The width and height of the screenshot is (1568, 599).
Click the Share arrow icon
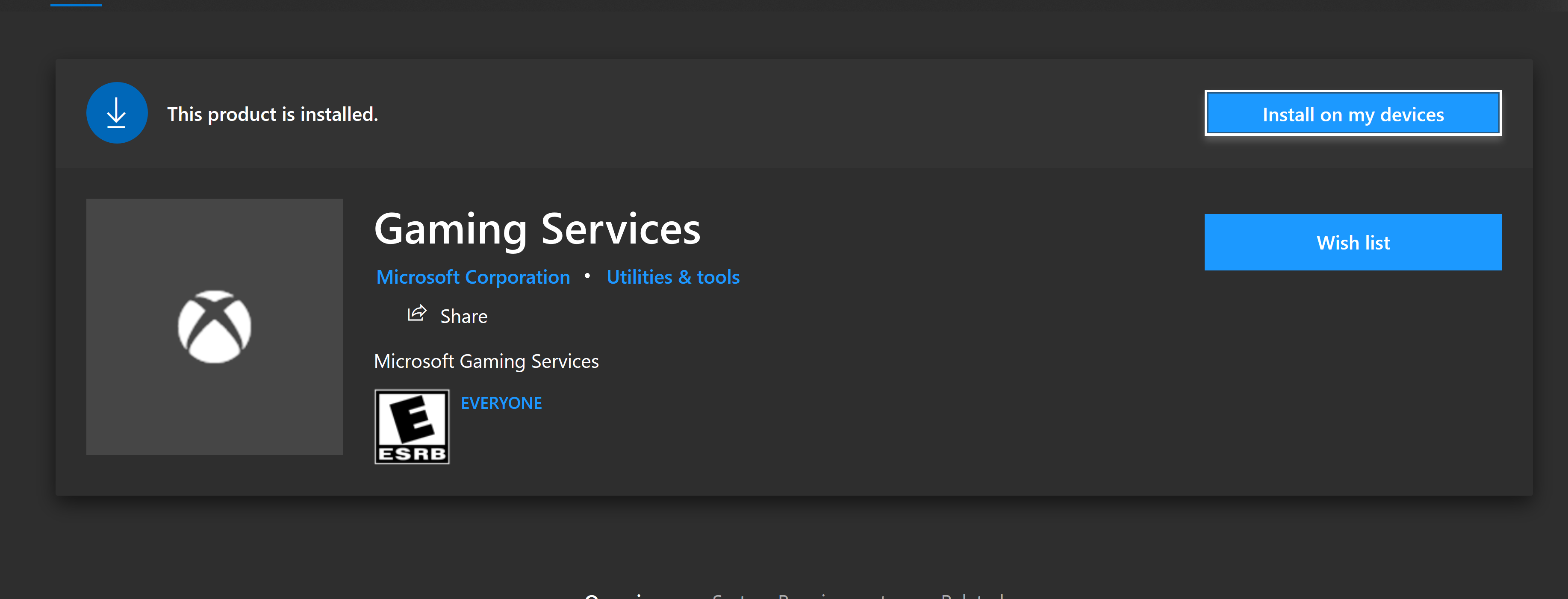[417, 314]
